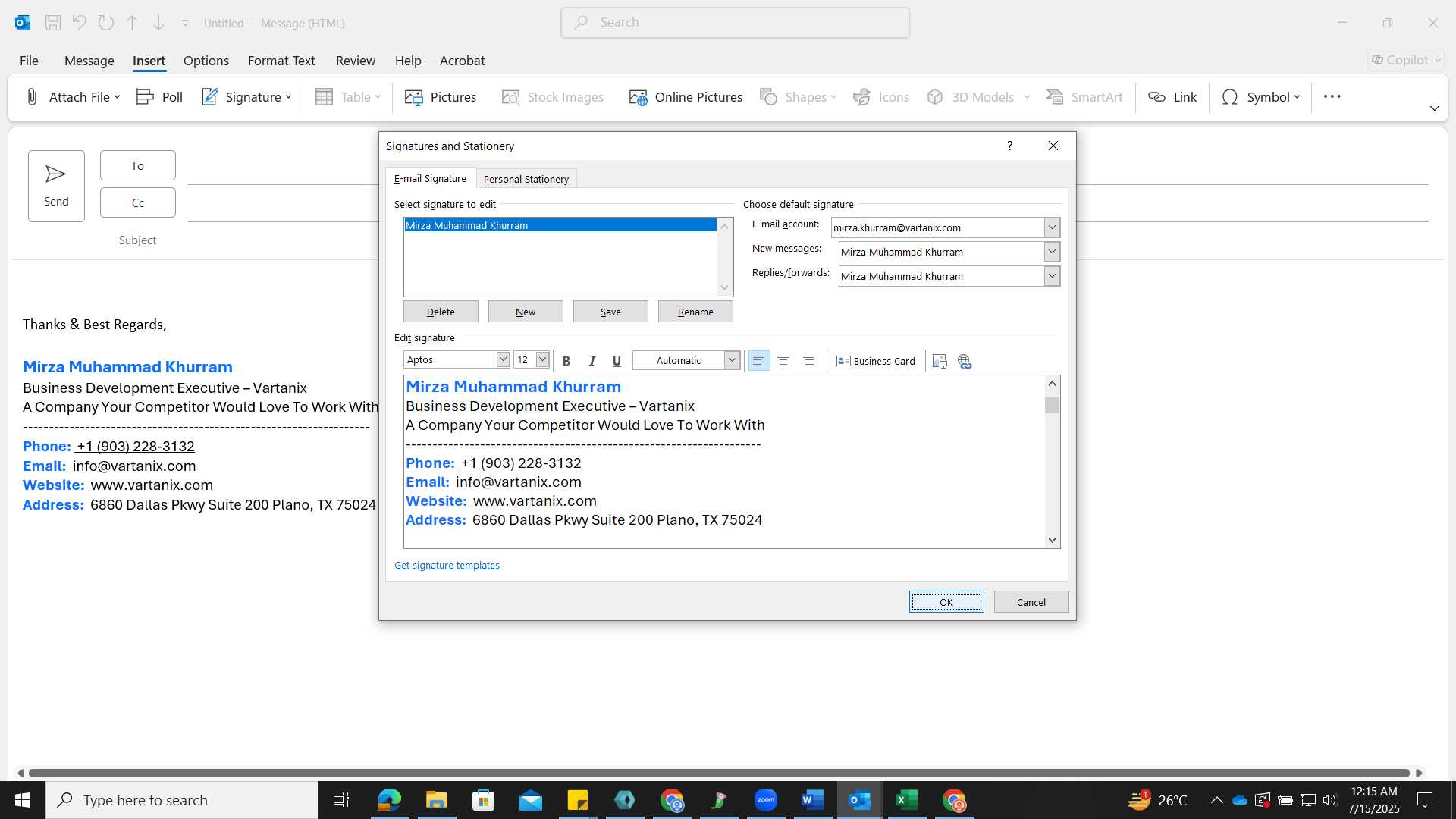Click the Windows Start button
This screenshot has width=1456, height=819.
click(x=23, y=800)
